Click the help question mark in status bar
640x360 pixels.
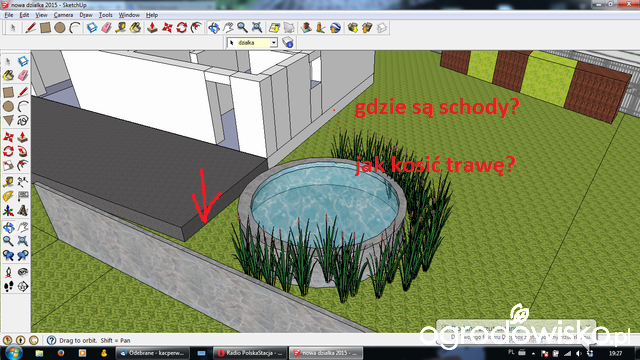(51, 340)
